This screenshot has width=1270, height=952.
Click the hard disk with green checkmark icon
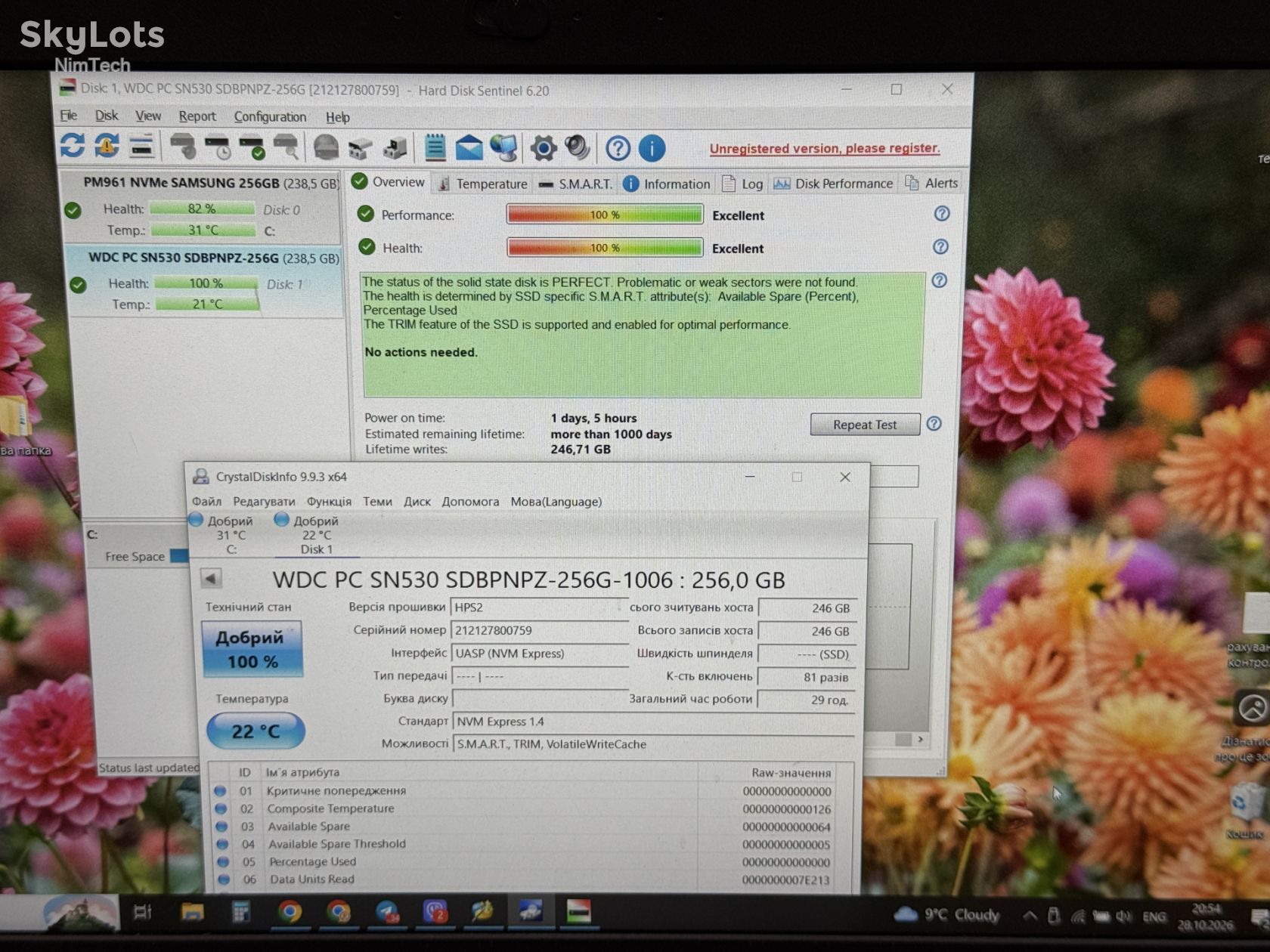(252, 147)
